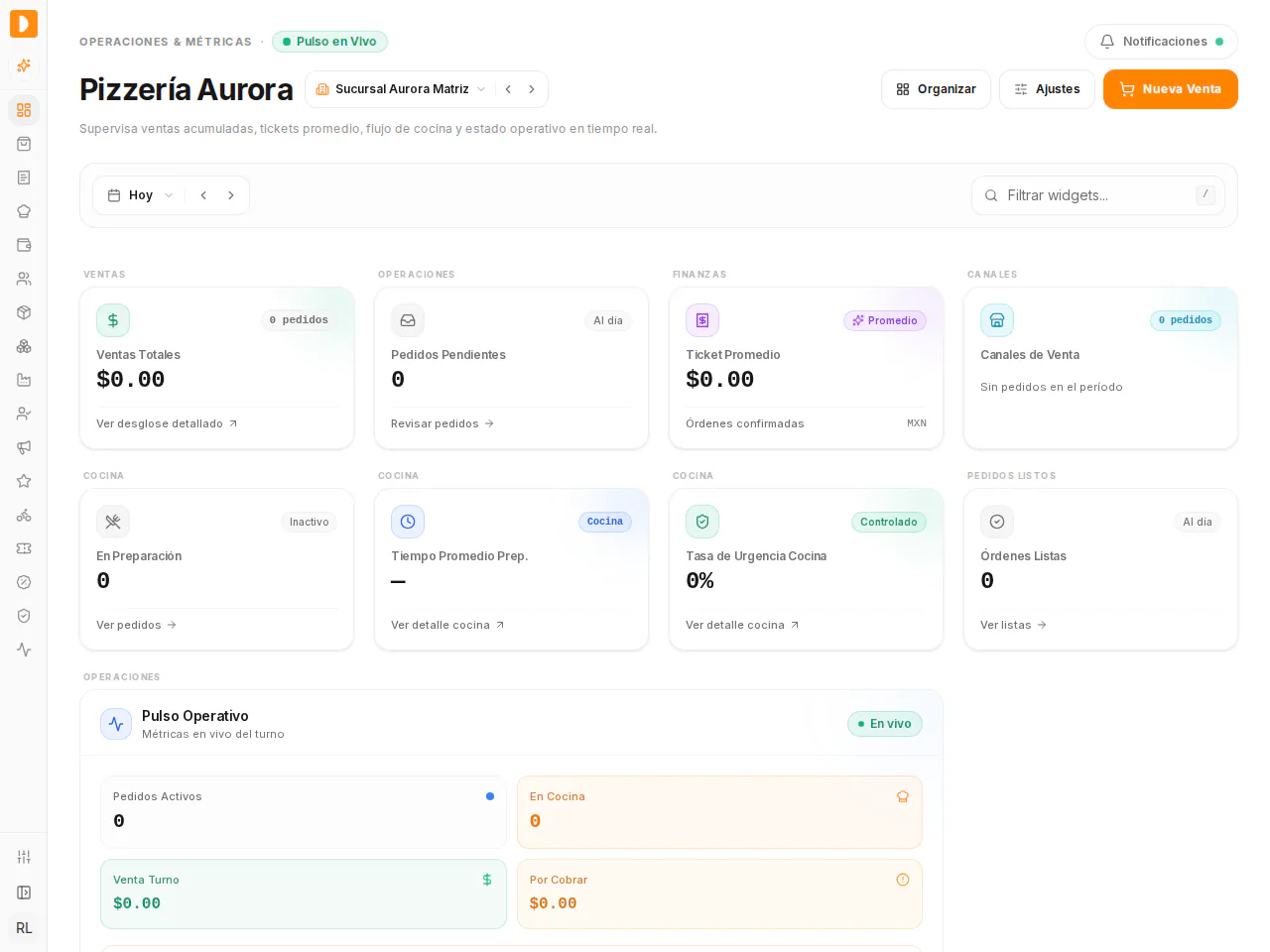Open the activity pulse sidebar icon
The width and height of the screenshot is (1270, 952).
[24, 650]
